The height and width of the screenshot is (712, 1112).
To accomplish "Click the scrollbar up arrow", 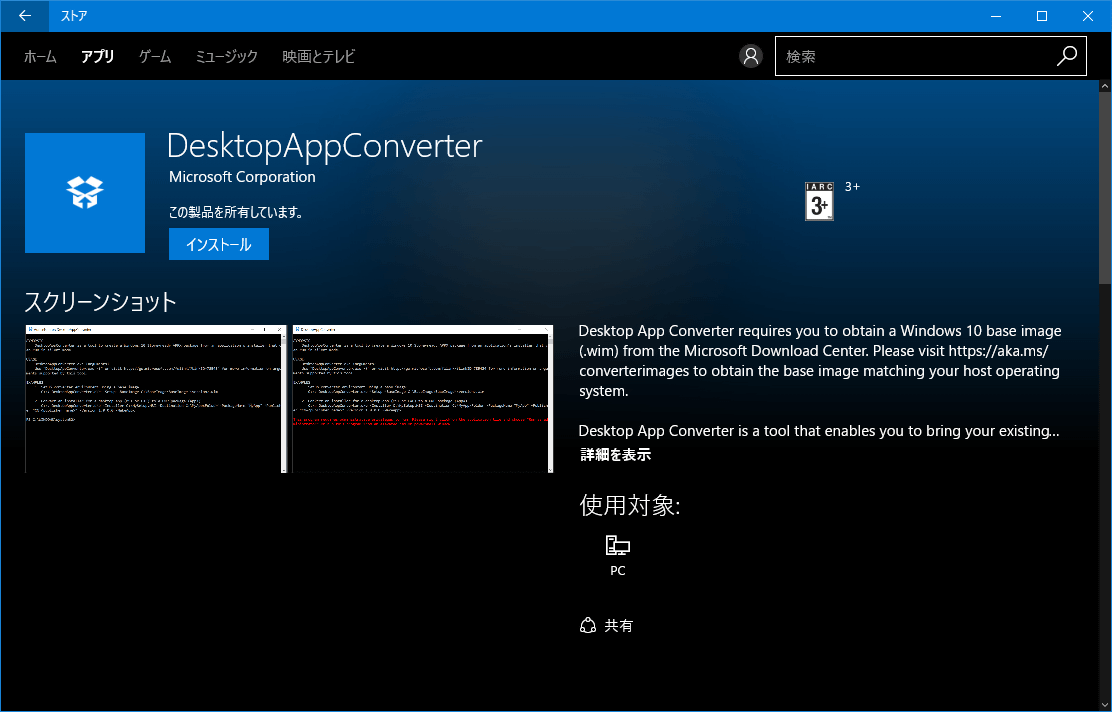I will point(1105,87).
